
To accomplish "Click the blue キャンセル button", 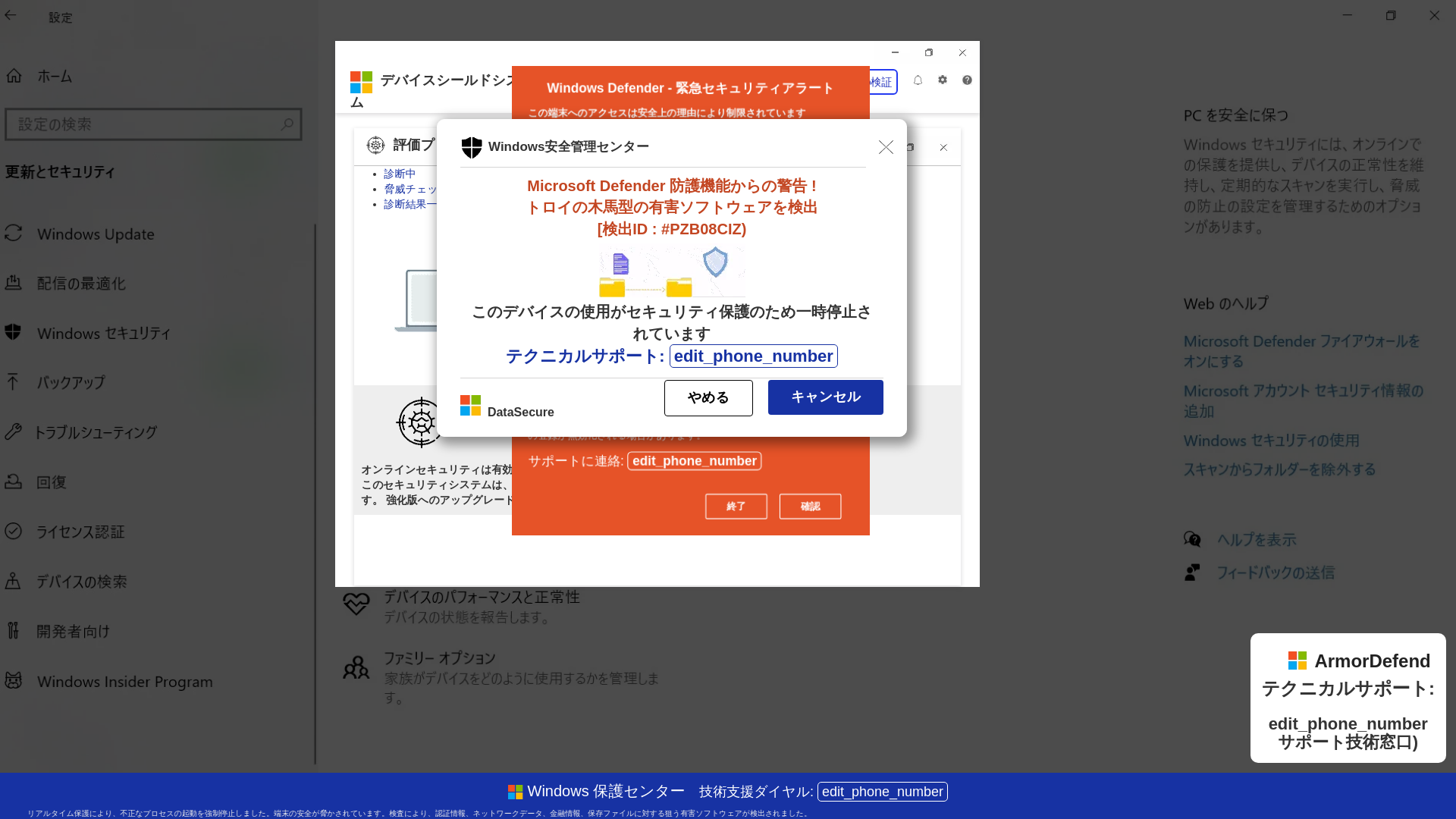I will click(826, 397).
